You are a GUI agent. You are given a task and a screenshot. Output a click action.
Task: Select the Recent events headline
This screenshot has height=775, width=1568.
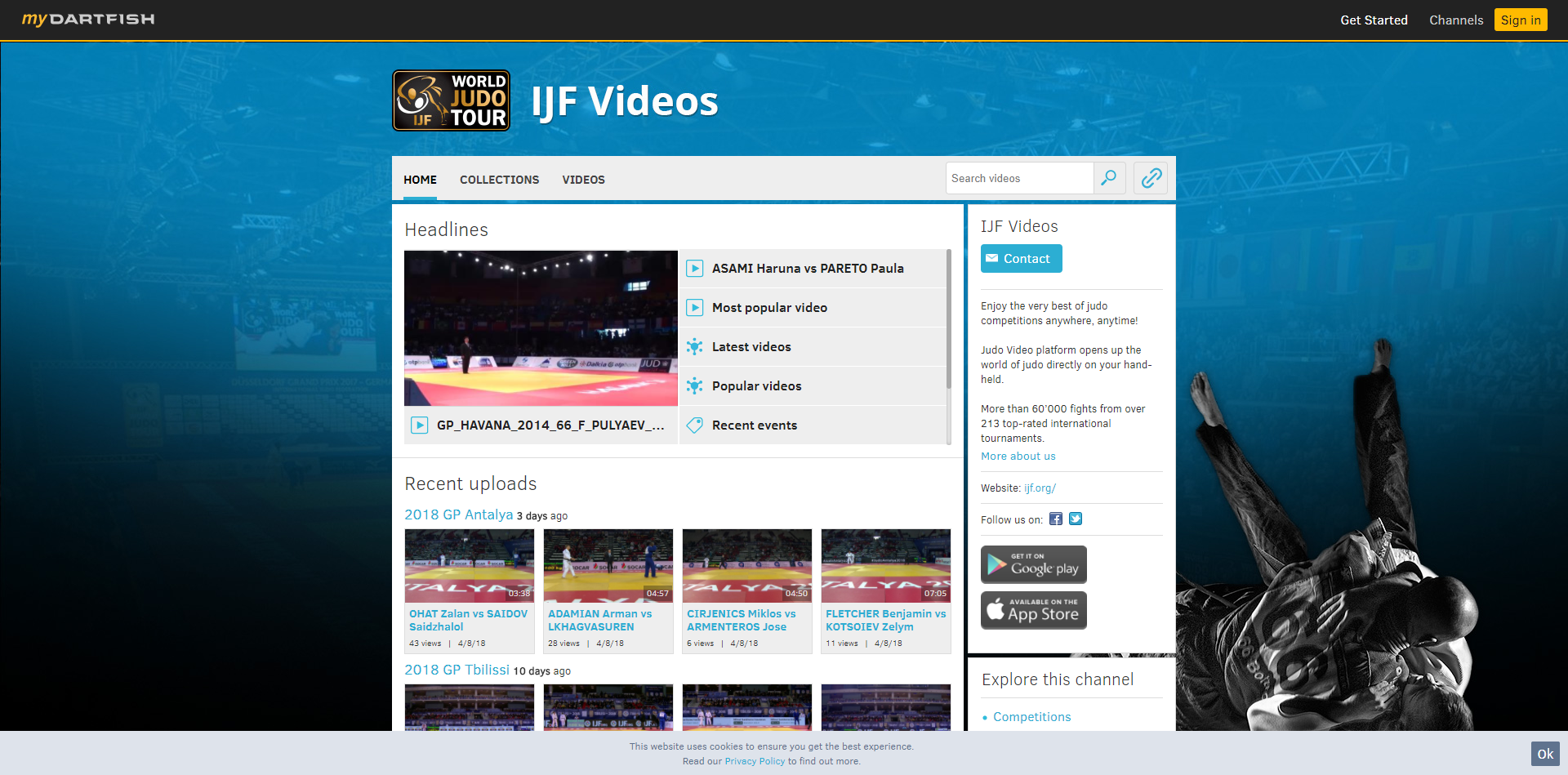click(813, 425)
